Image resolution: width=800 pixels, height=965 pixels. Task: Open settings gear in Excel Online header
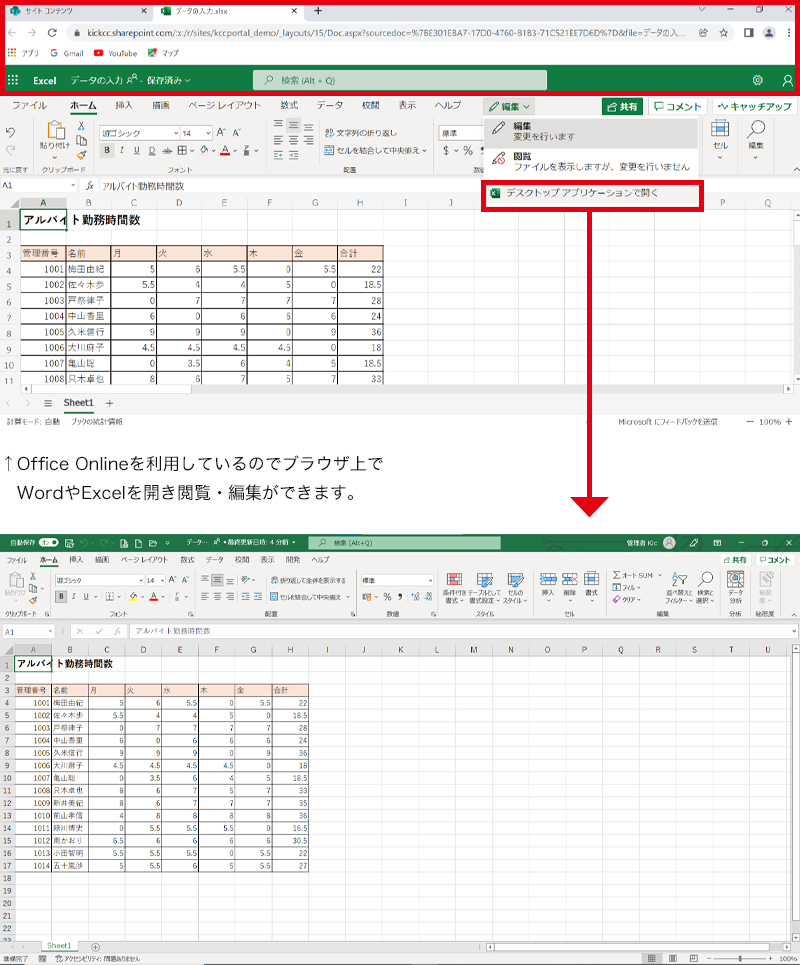click(x=758, y=80)
